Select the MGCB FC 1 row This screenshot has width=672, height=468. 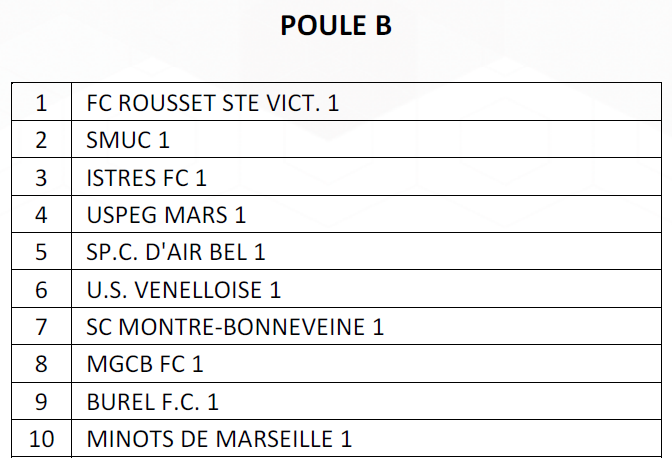pyautogui.click(x=336, y=364)
